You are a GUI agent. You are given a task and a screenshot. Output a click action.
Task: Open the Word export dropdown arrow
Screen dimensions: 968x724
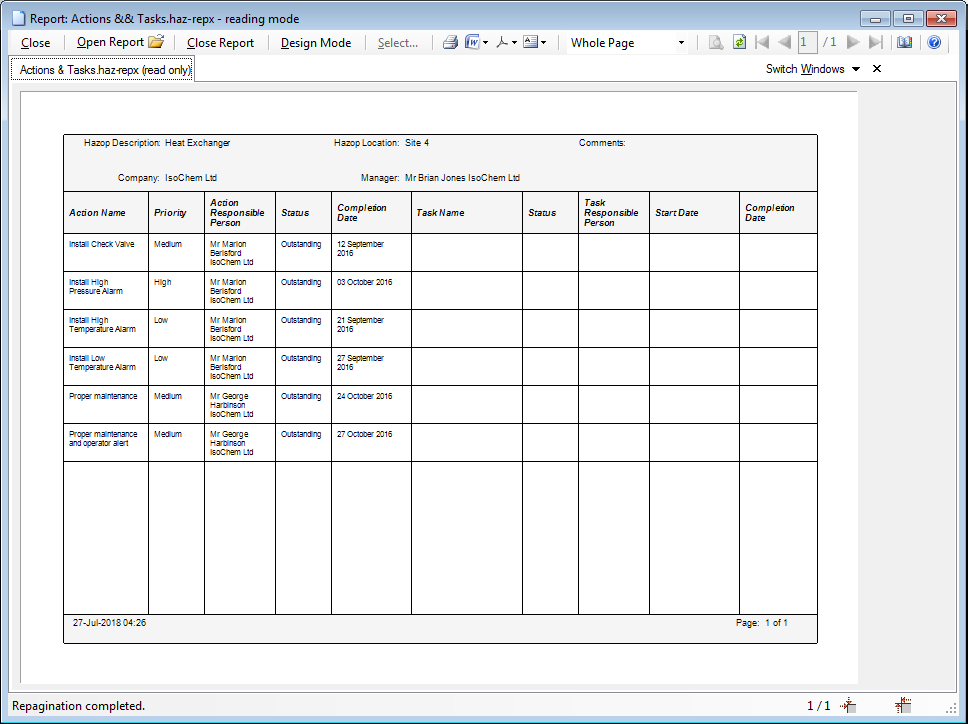(486, 43)
